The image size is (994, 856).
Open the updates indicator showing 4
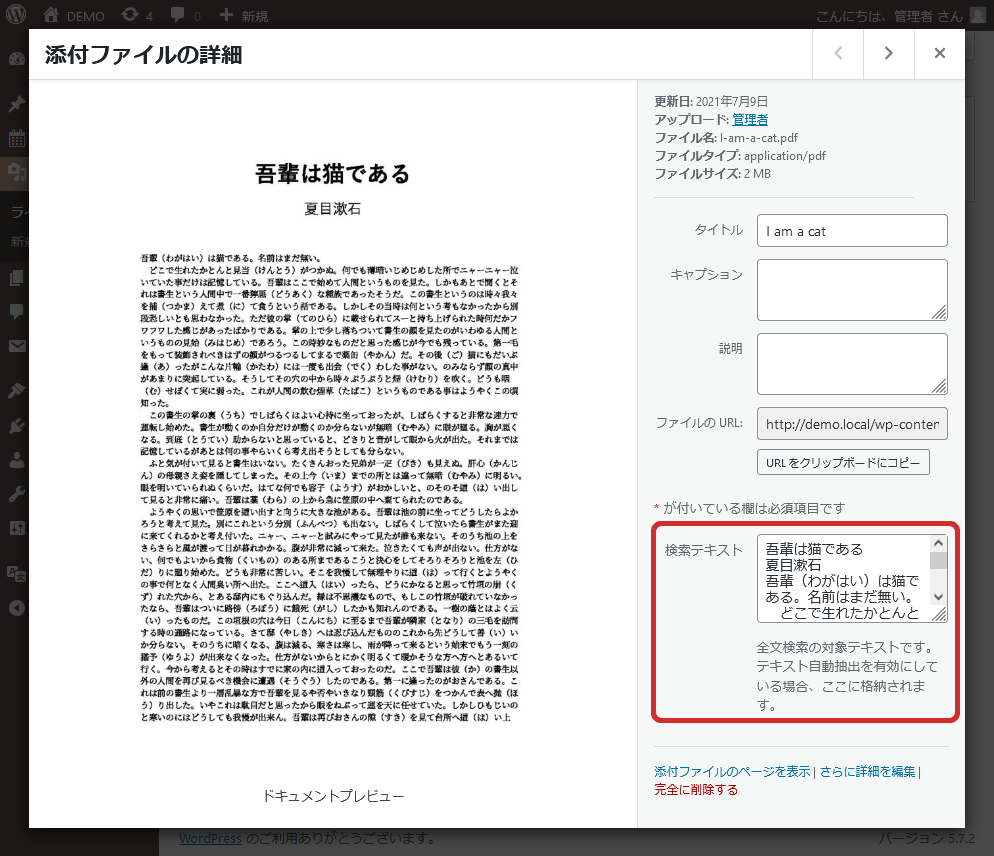tap(137, 15)
